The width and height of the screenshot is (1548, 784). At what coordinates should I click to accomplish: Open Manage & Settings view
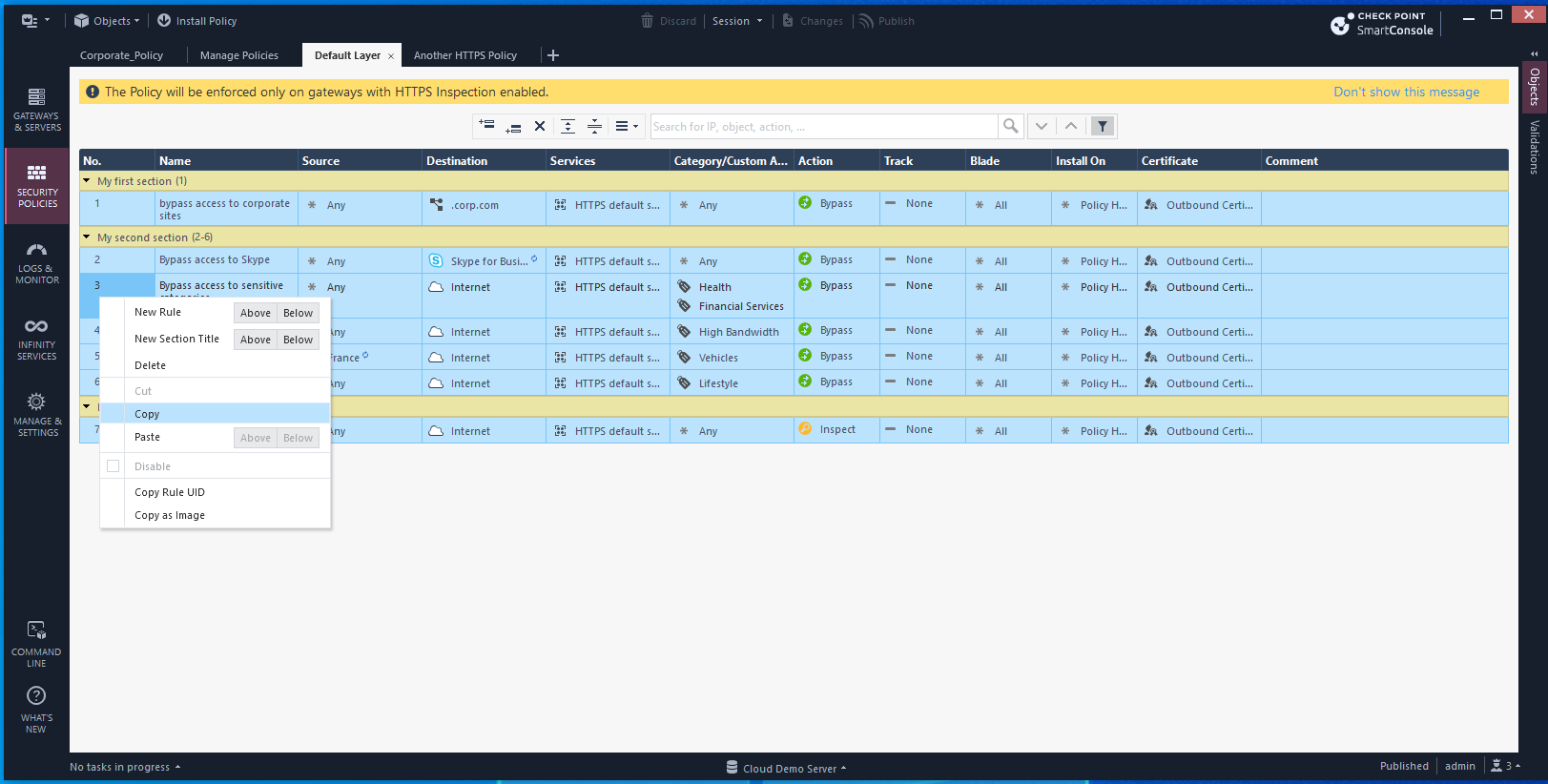point(36,414)
